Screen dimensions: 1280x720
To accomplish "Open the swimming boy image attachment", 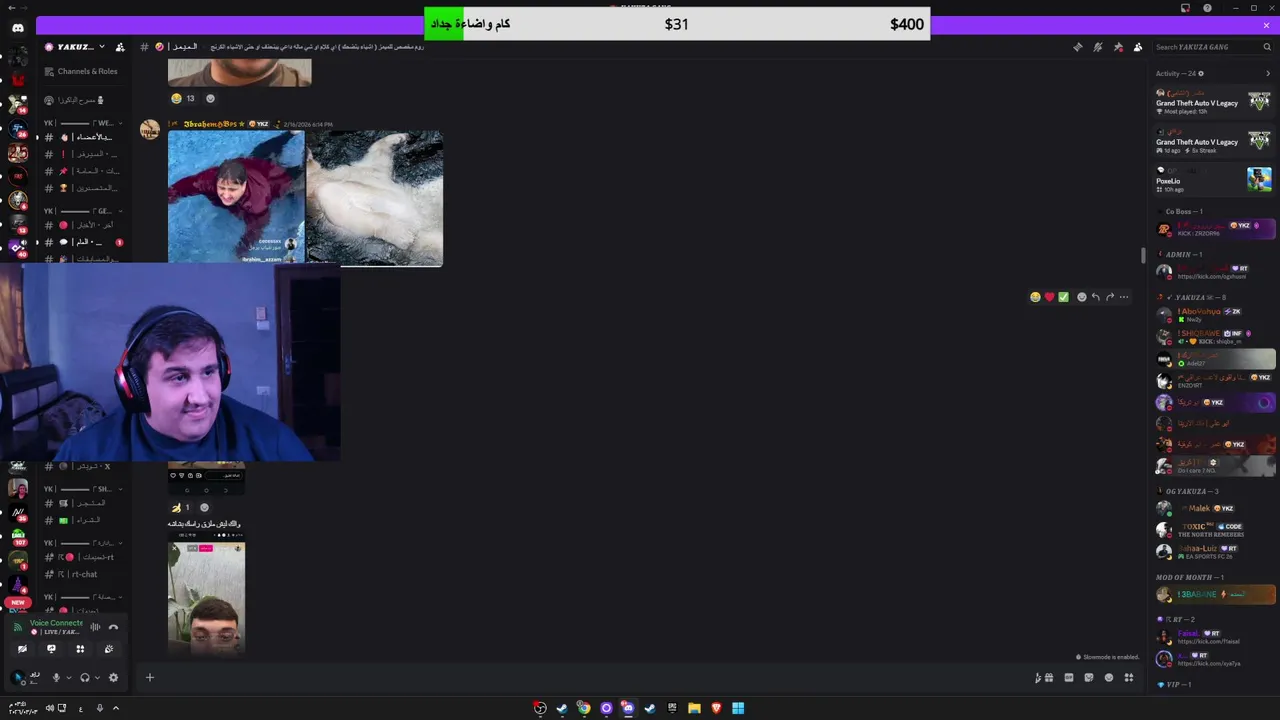I will [x=236, y=197].
